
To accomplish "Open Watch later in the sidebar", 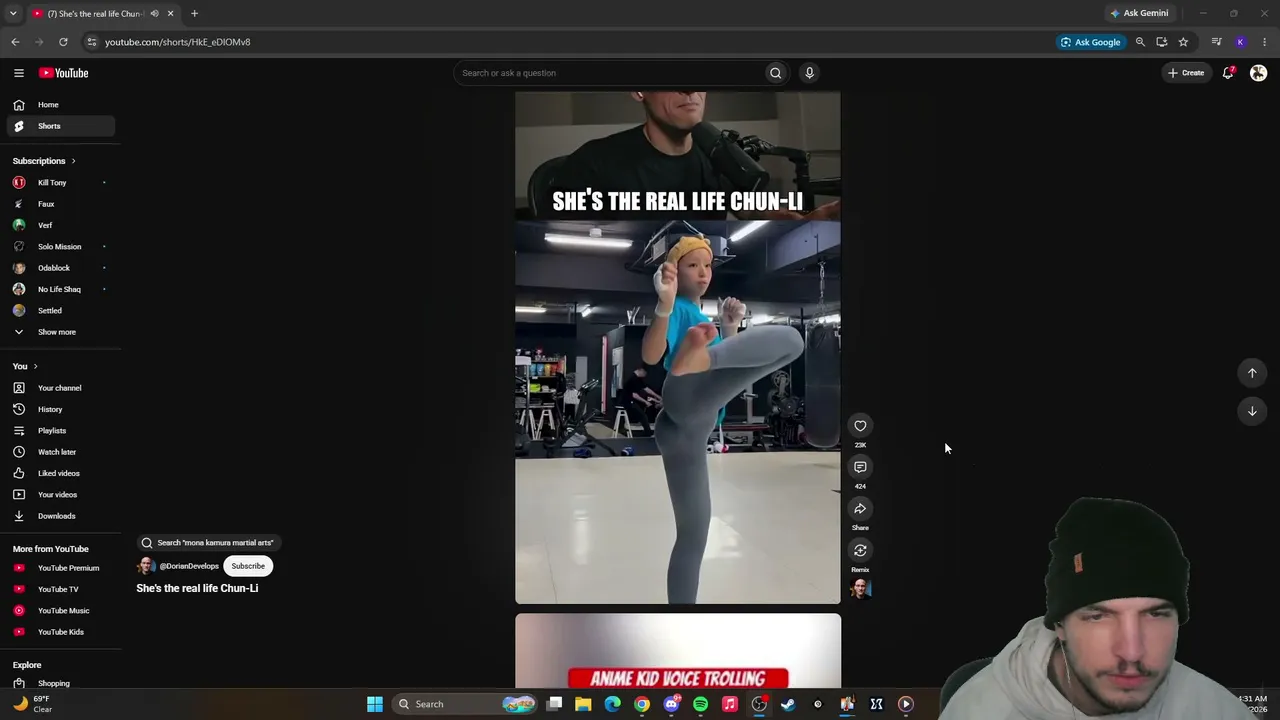I will click(x=61, y=452).
